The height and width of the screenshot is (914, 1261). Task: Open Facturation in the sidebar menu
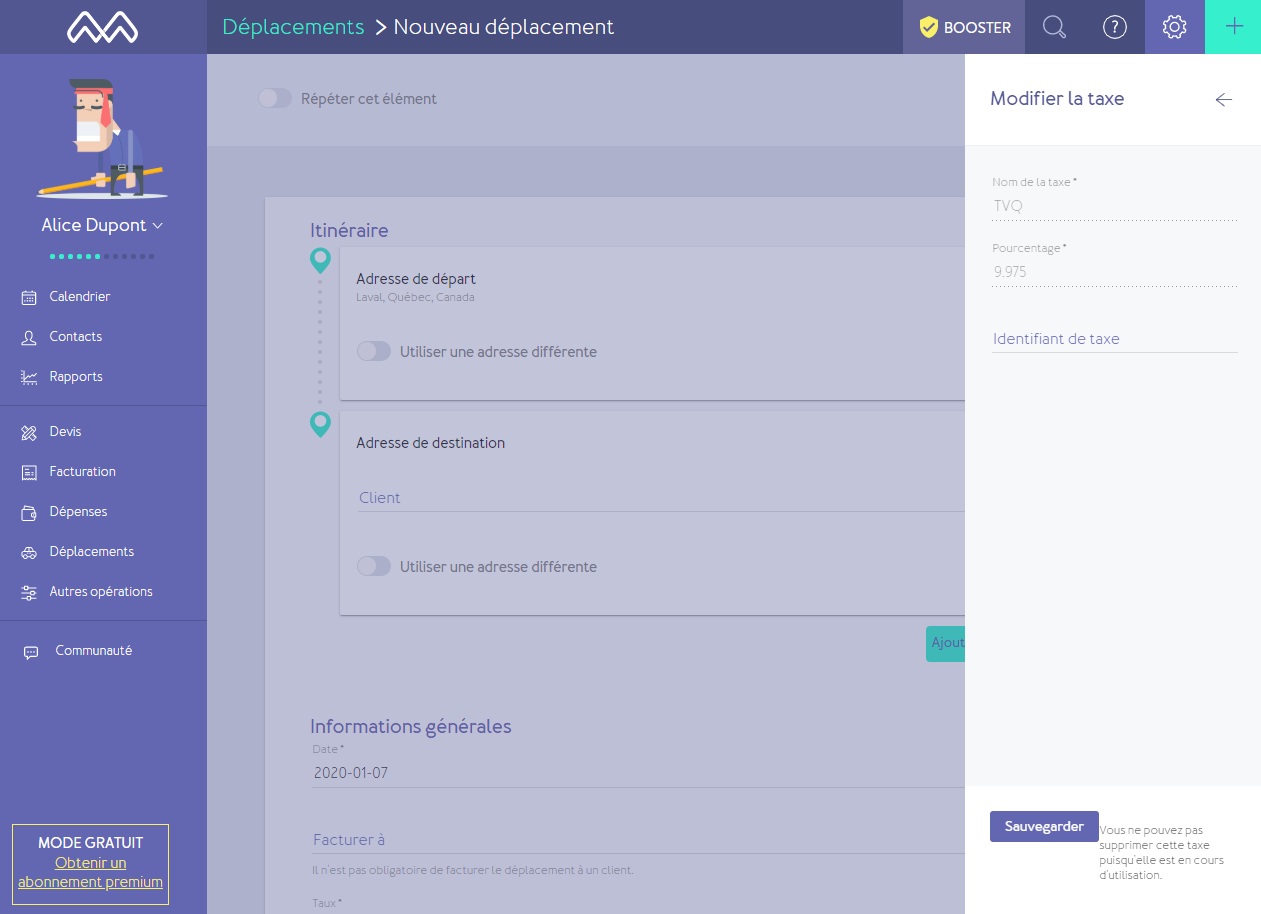[82, 472]
